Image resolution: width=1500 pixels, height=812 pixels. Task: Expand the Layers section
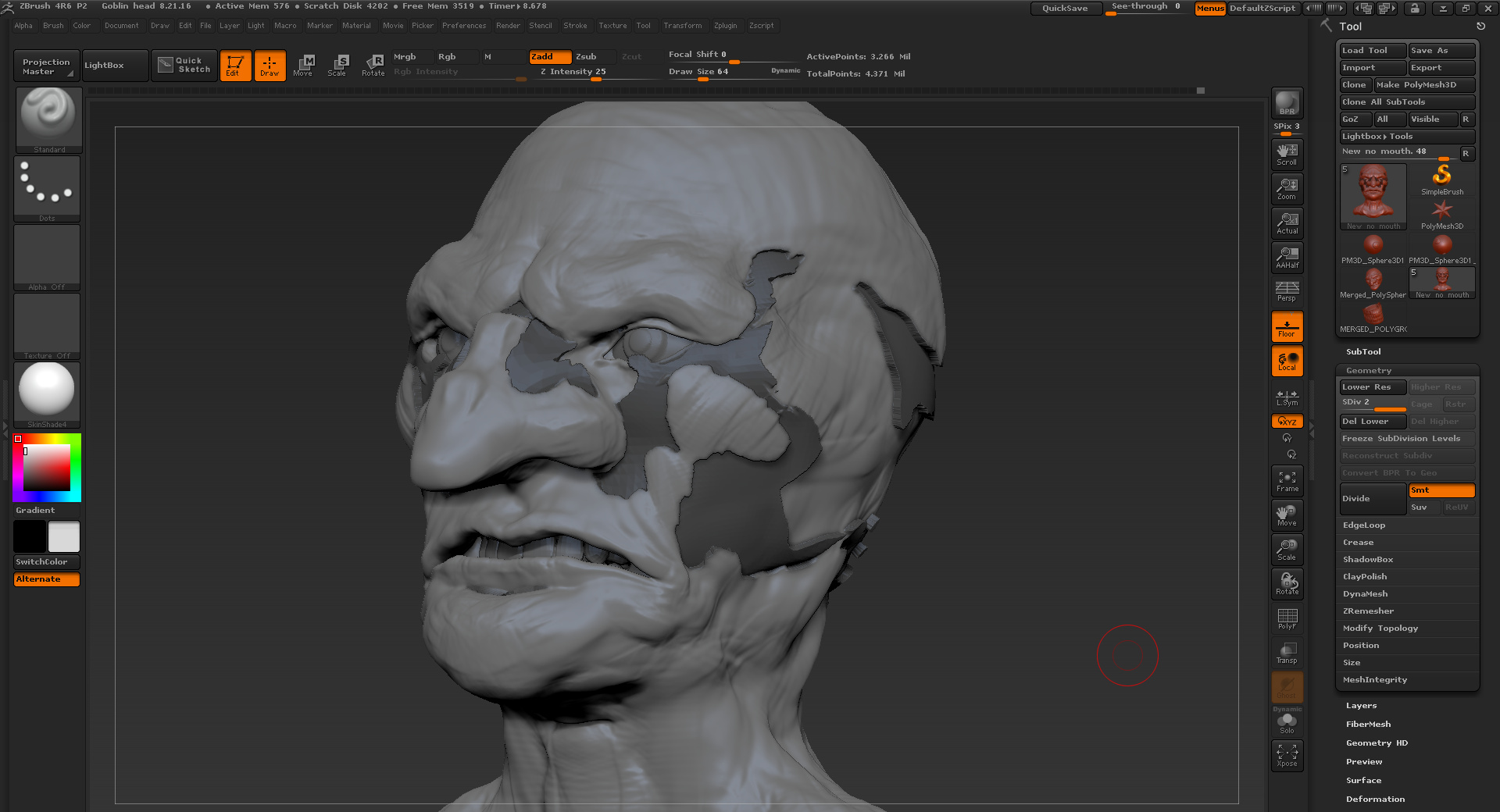pos(1361,706)
